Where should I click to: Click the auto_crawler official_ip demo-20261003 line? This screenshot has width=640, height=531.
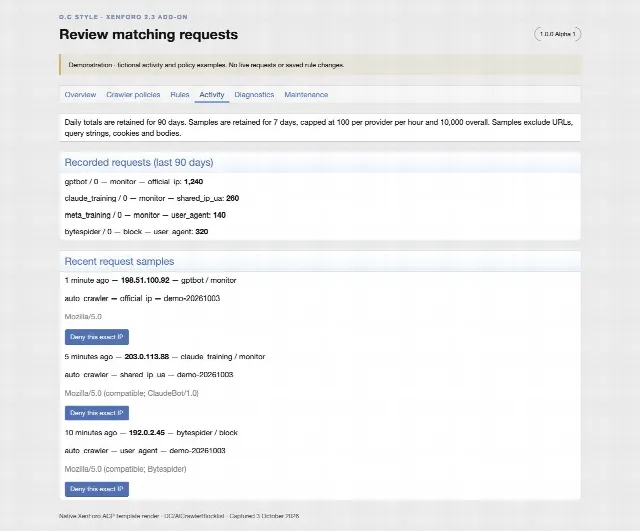pyautogui.click(x=142, y=298)
